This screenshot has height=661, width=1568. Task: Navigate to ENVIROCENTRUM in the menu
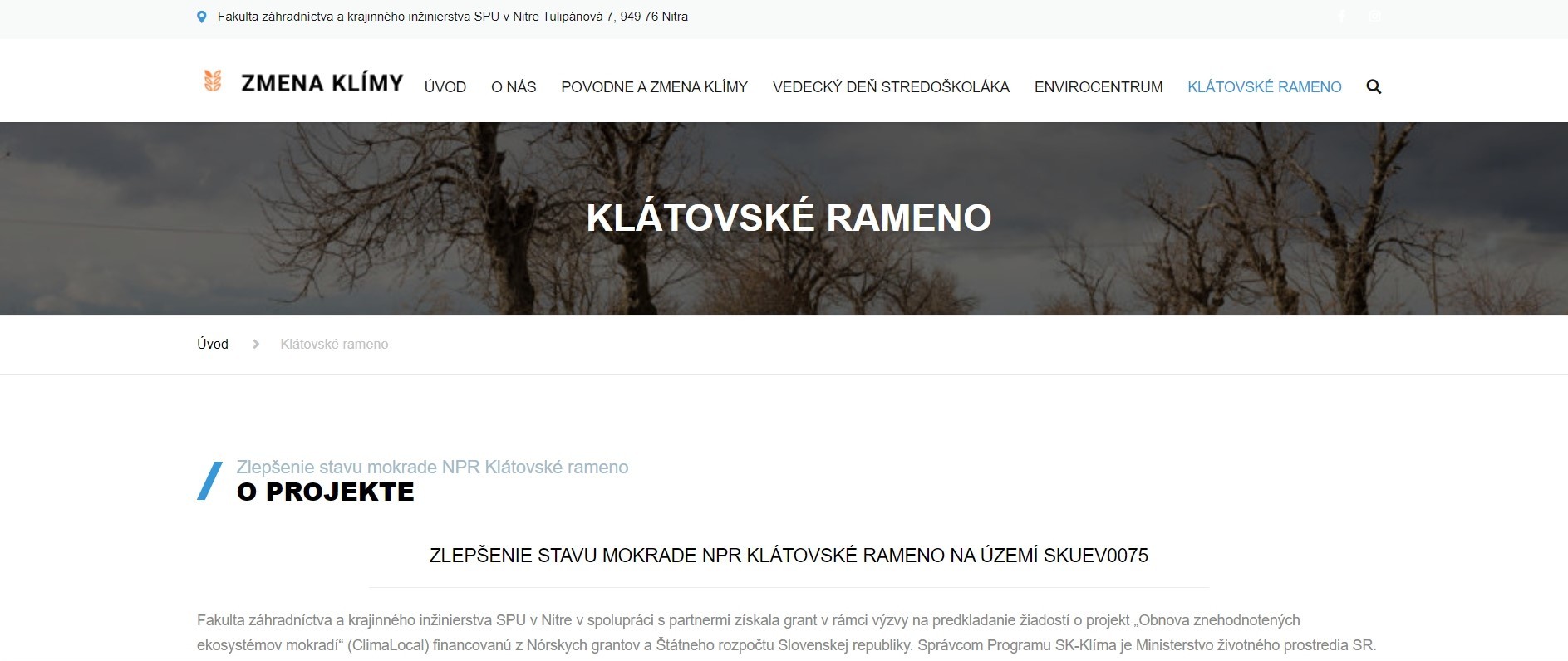[1098, 87]
